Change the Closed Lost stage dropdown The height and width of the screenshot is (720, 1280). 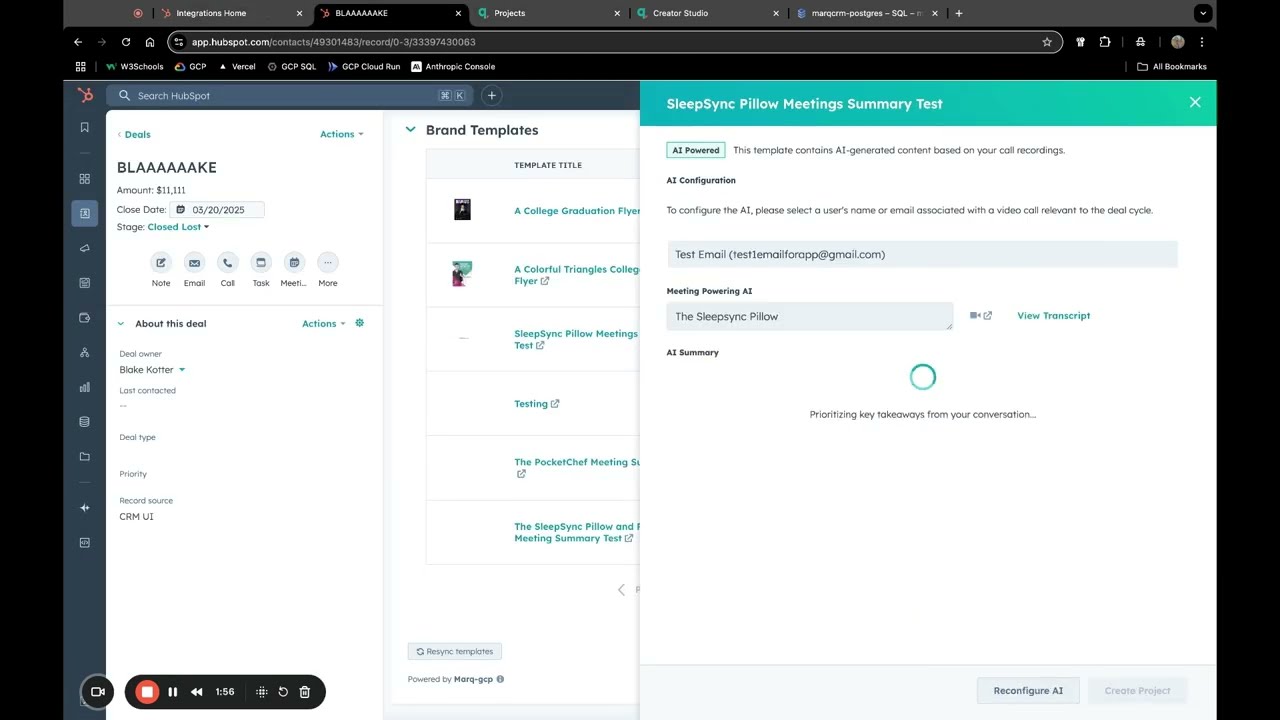[178, 227]
